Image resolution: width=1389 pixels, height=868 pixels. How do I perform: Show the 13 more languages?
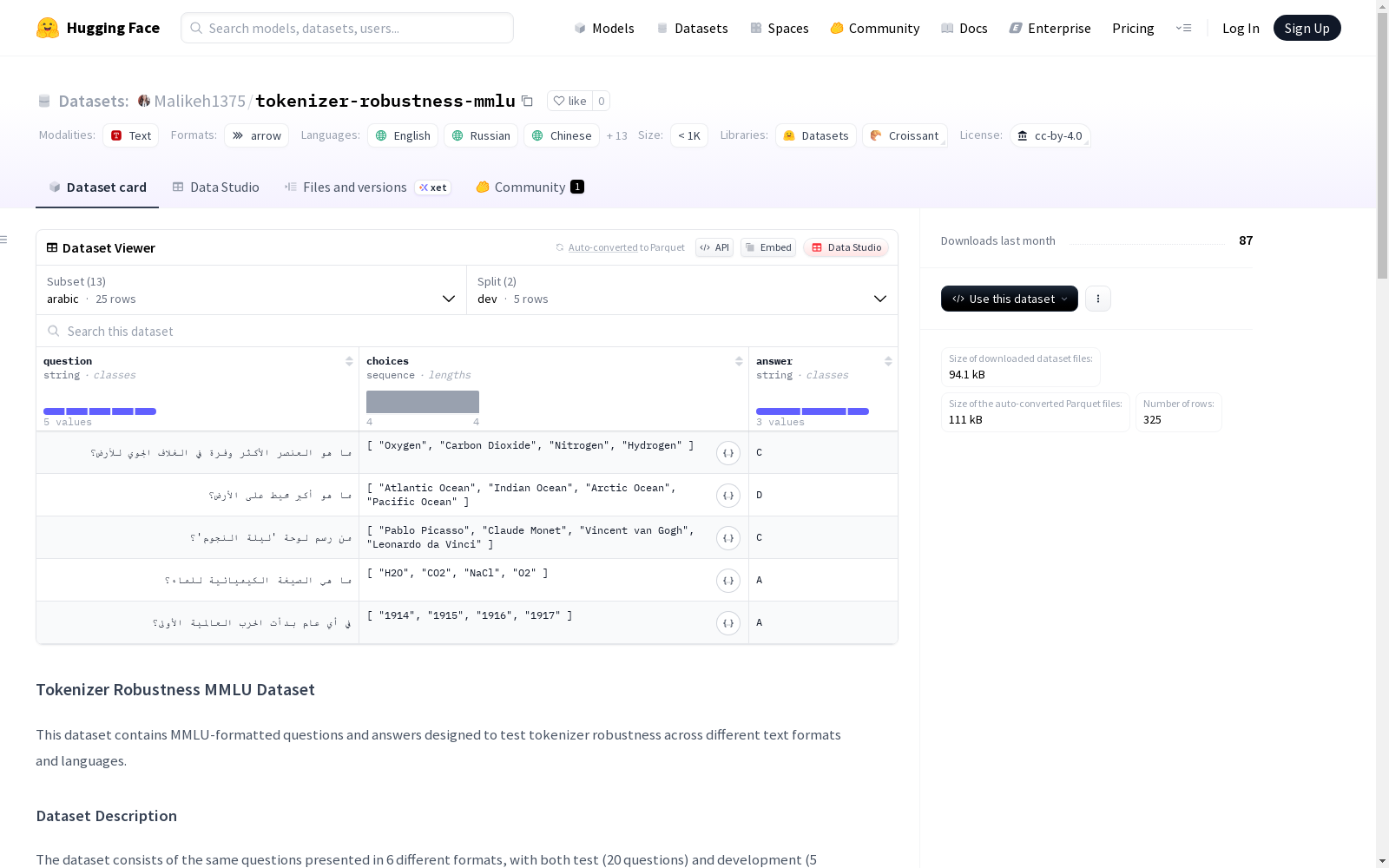[x=617, y=135]
